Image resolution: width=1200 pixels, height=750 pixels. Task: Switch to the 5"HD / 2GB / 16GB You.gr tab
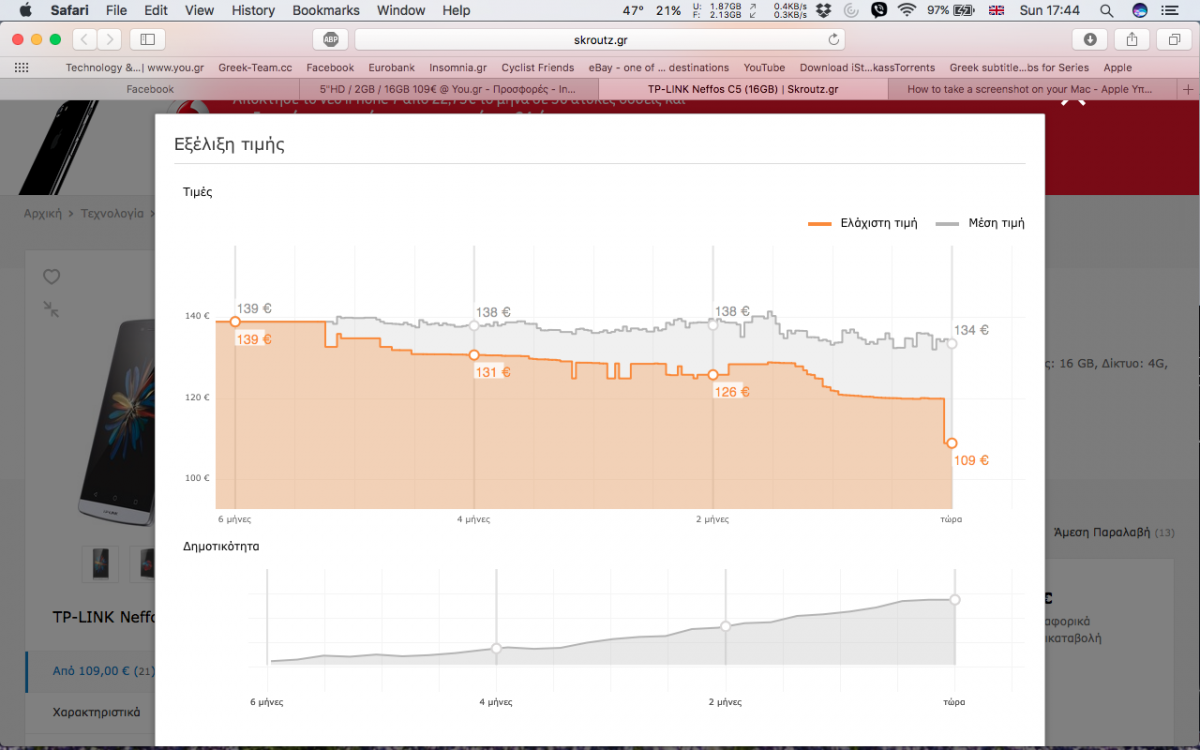[448, 89]
